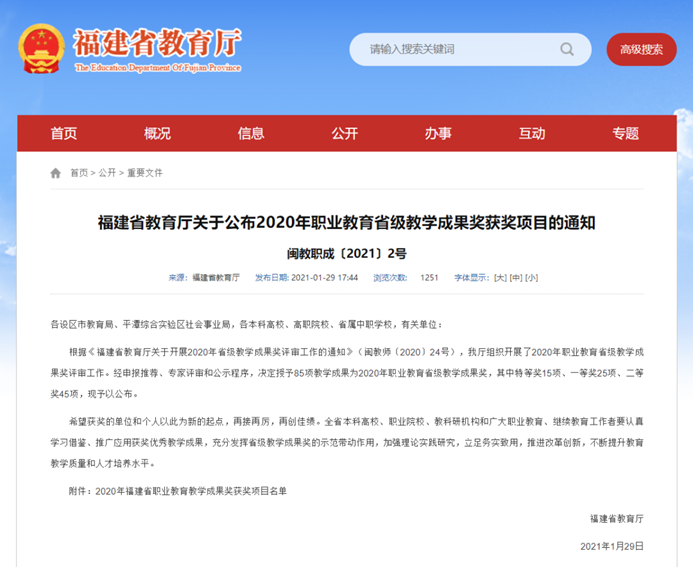Click the magnifier search icon

[566, 49]
